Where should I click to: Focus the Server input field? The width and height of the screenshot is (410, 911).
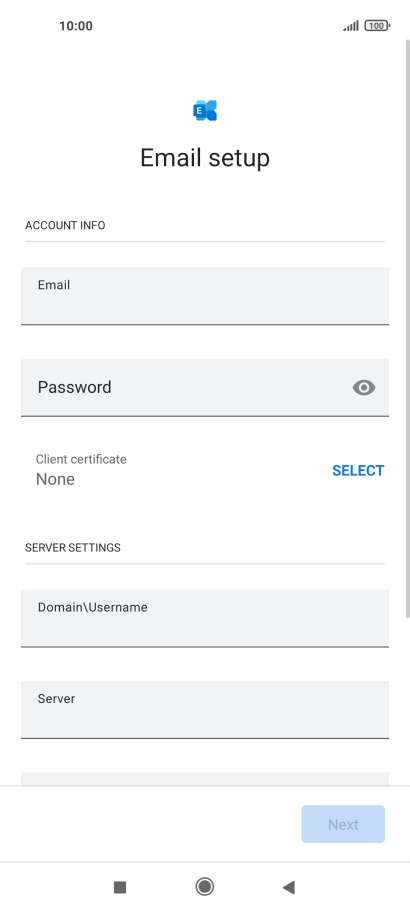tap(205, 709)
